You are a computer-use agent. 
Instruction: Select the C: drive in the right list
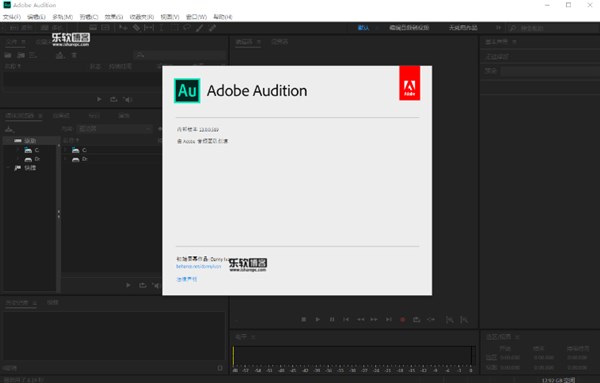pyautogui.click(x=79, y=150)
